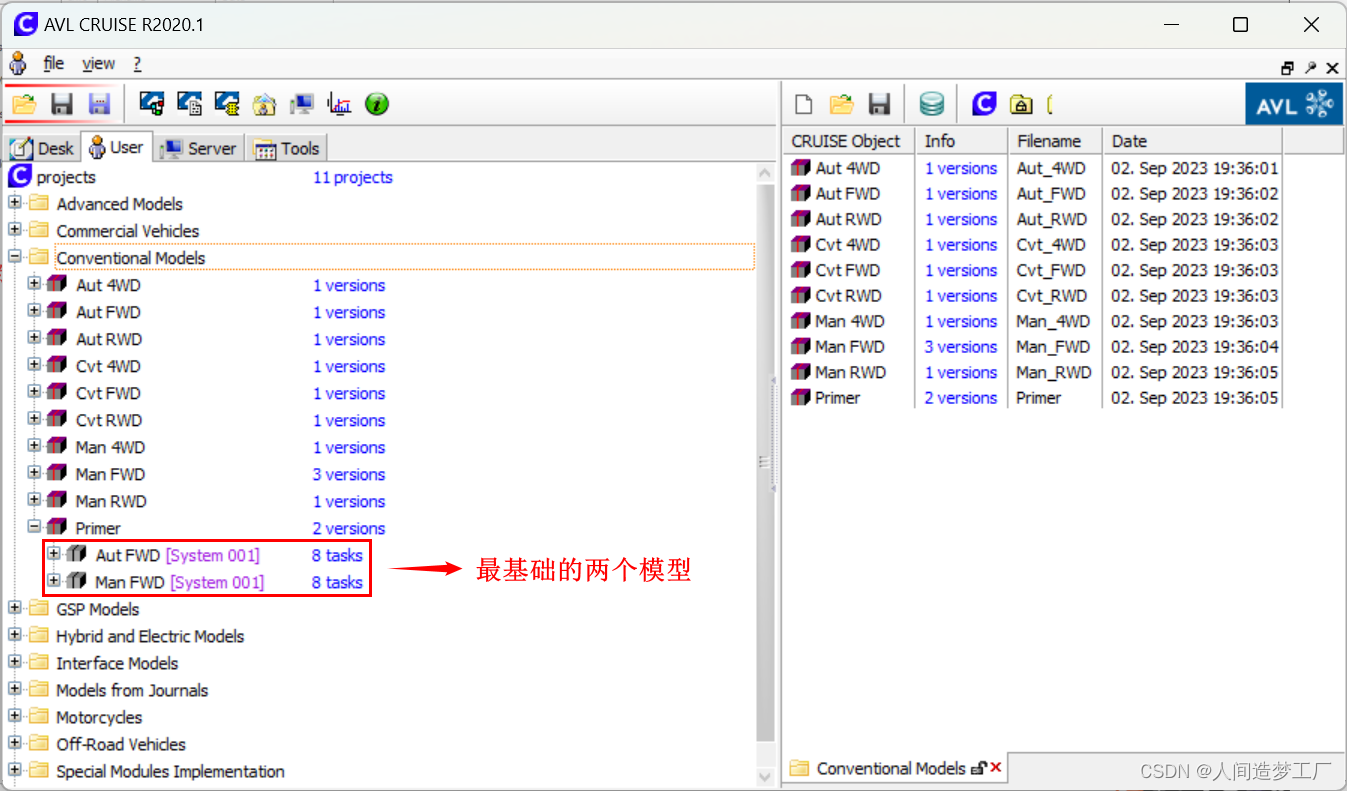This screenshot has width=1347, height=791.
Task: Expand the Motorcycles folder
Action: [15, 716]
